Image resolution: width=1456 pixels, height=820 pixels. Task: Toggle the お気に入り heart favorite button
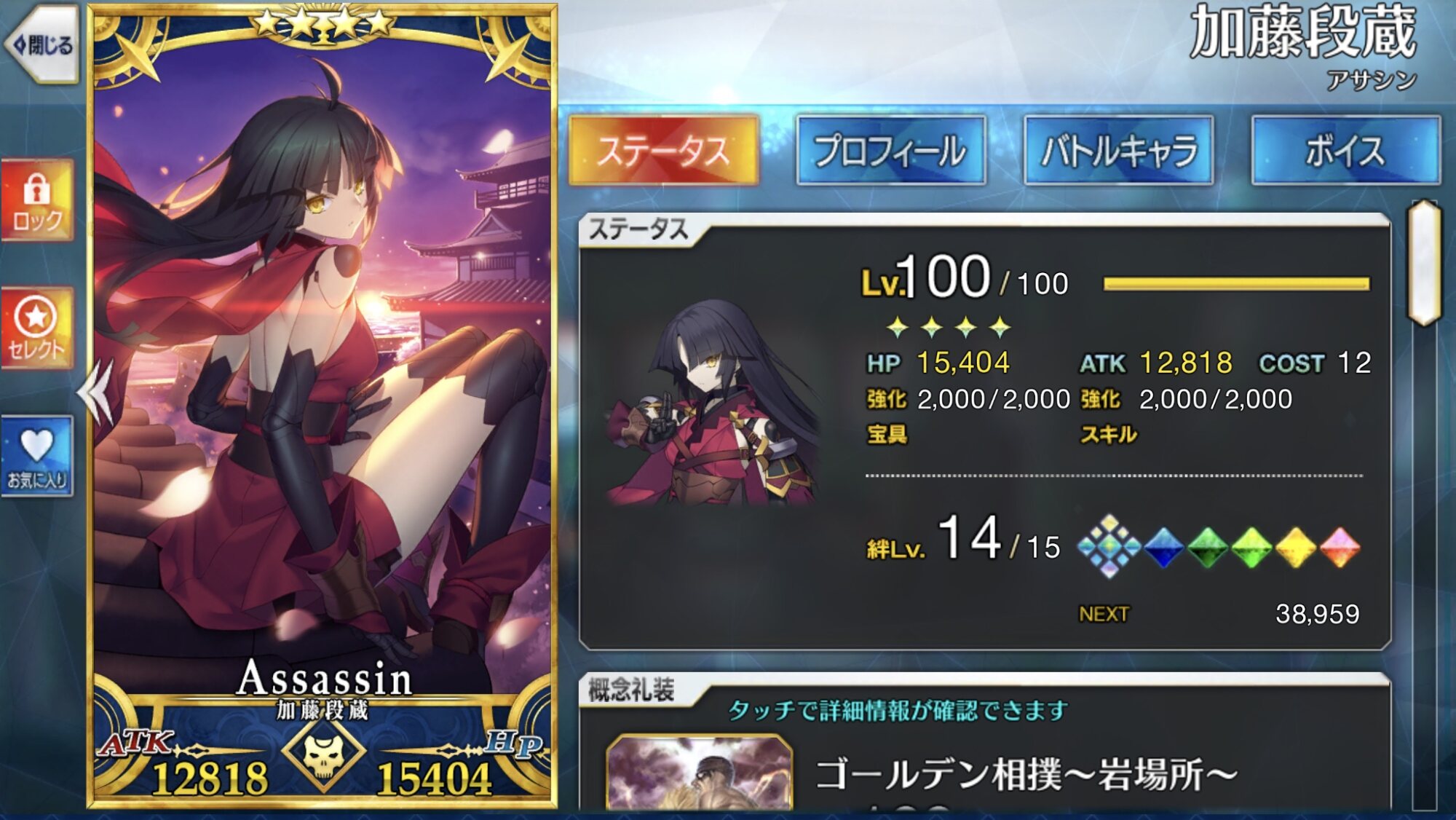coord(37,457)
